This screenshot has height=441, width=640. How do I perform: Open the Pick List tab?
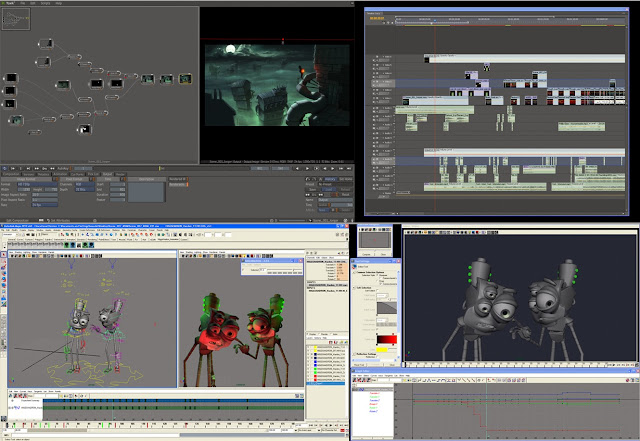93,174
